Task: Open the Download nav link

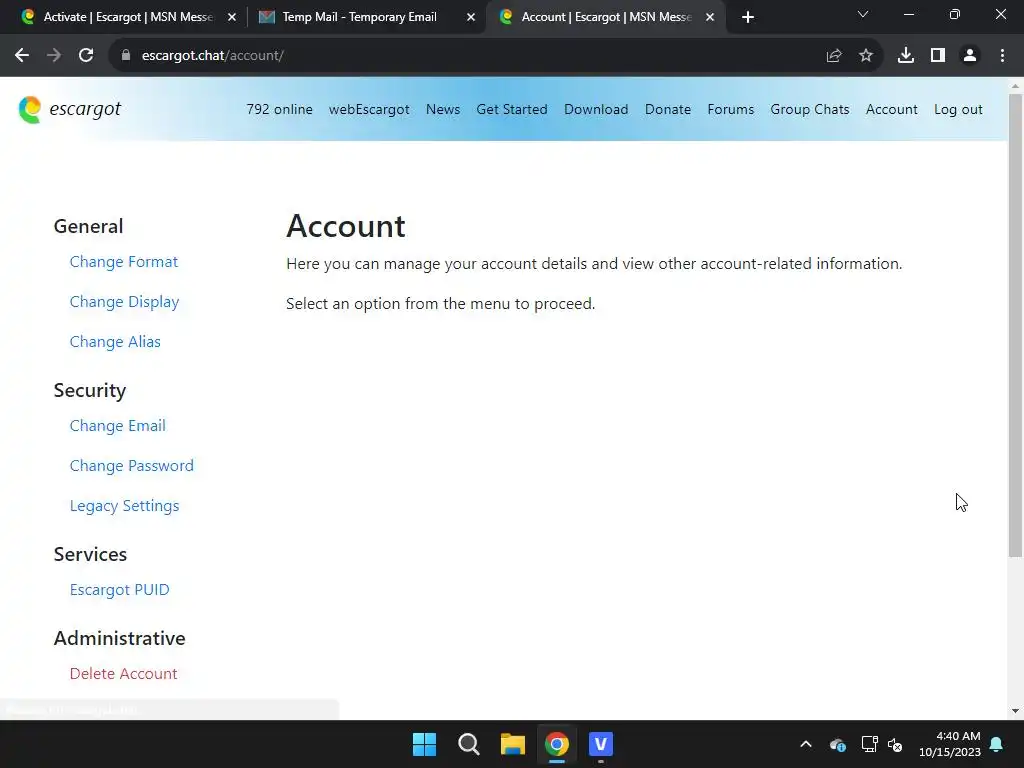Action: coord(596,110)
